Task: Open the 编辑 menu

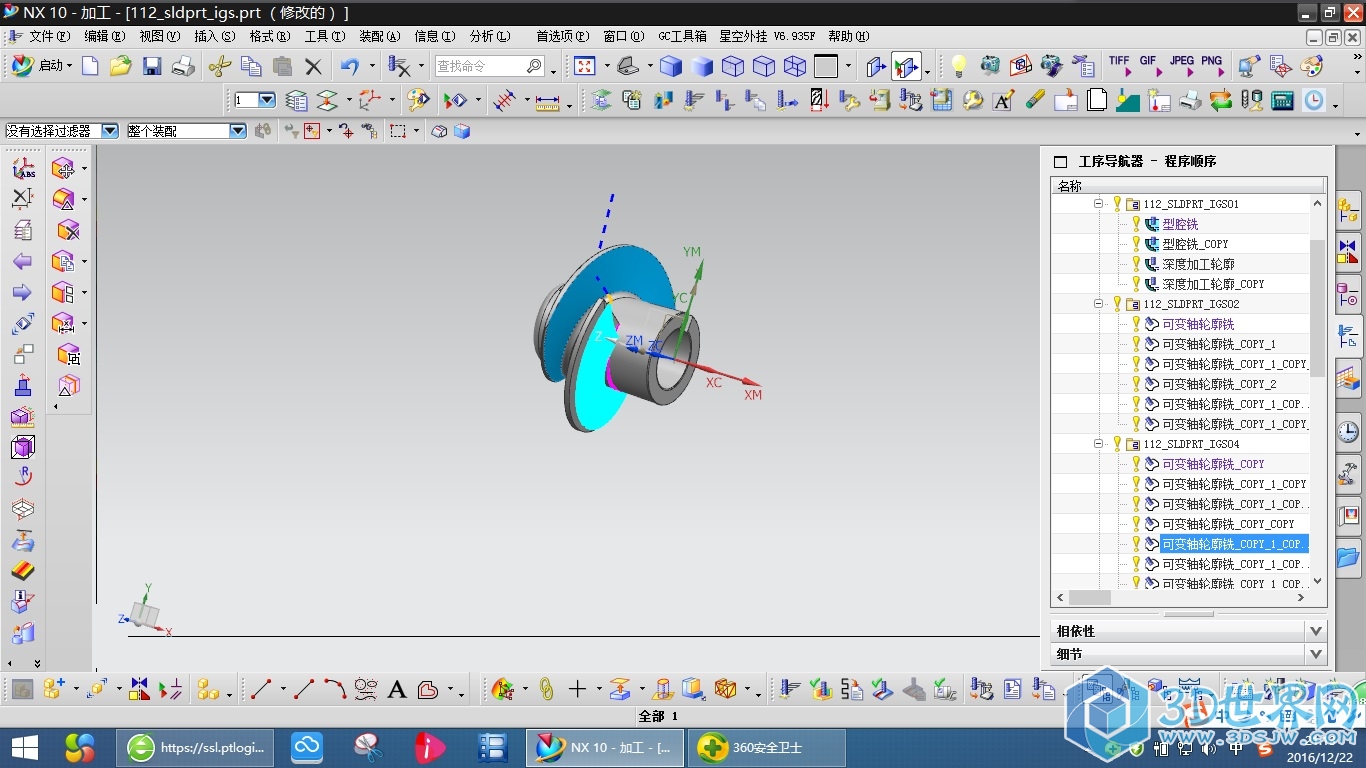Action: click(105, 36)
